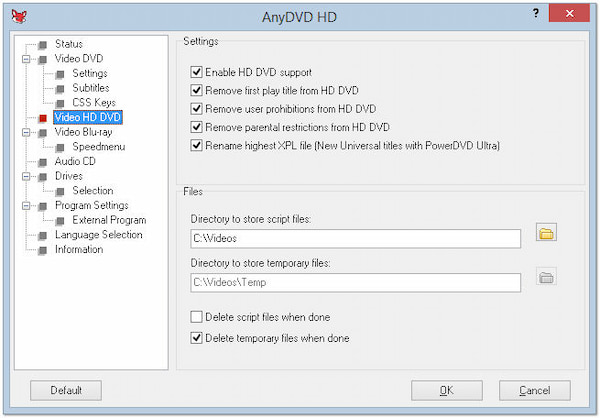The width and height of the screenshot is (600, 418).
Task: Open Program Settings tree item
Action: 92,206
